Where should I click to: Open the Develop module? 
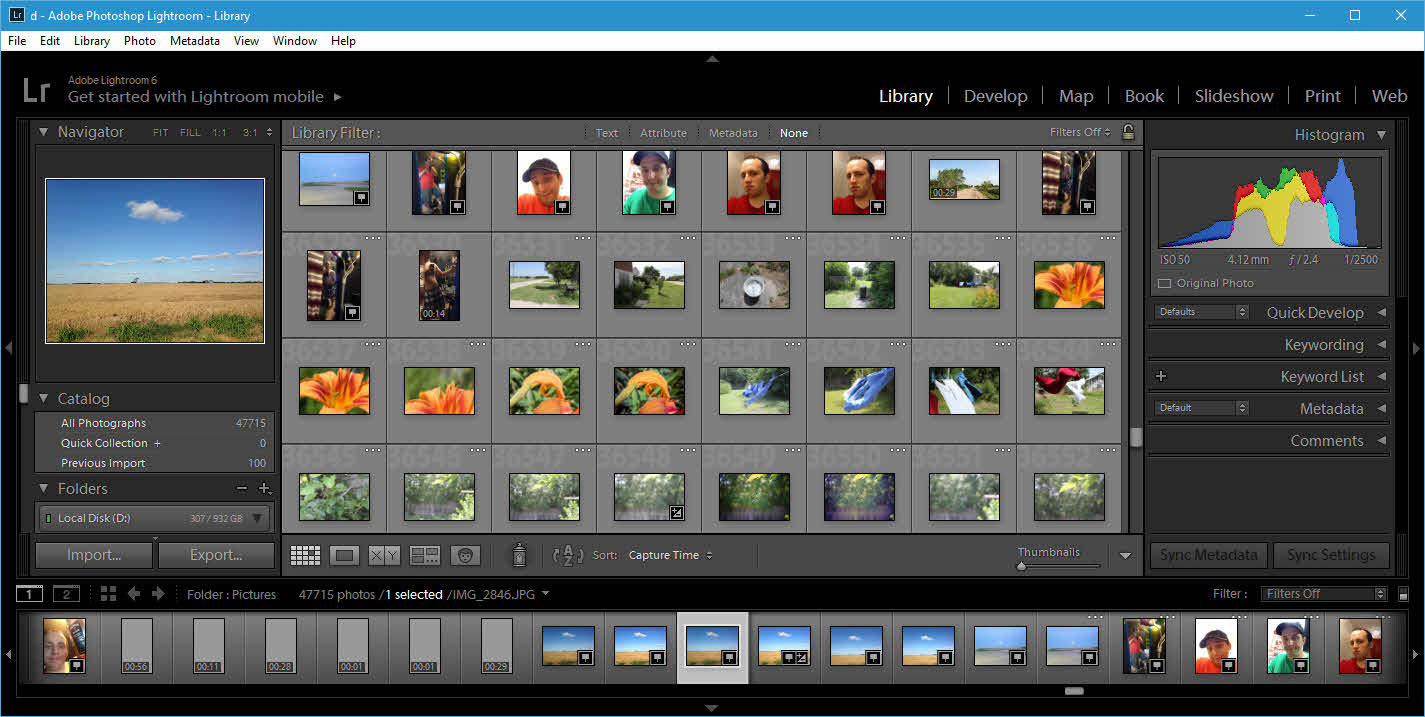point(995,96)
